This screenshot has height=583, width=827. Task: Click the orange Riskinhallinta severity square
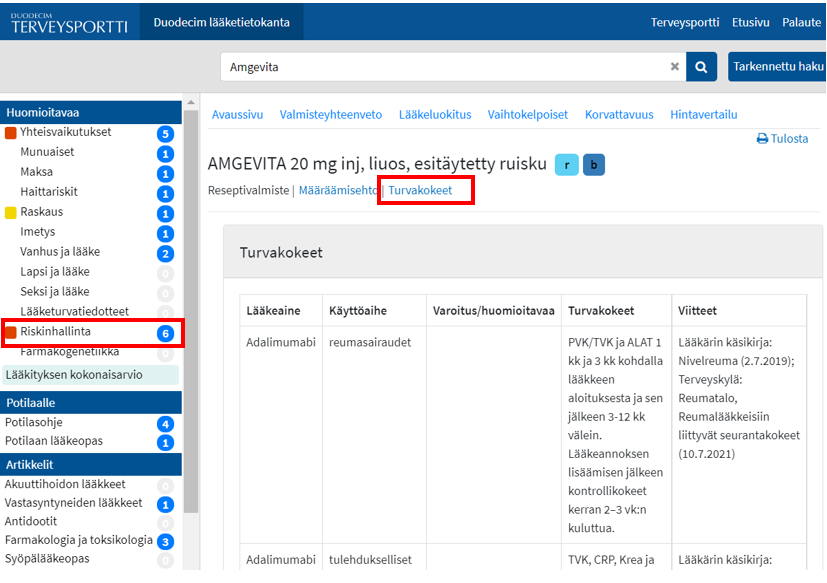pyautogui.click(x=11, y=332)
